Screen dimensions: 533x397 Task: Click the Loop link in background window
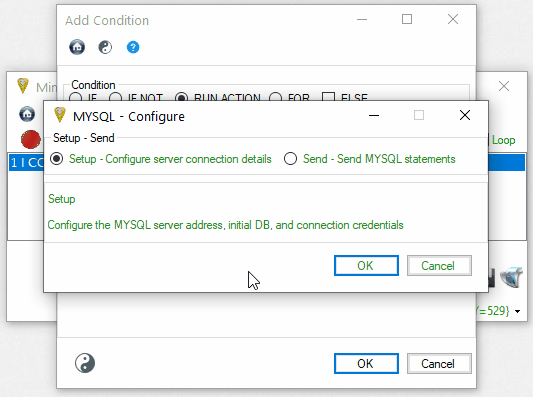503,140
